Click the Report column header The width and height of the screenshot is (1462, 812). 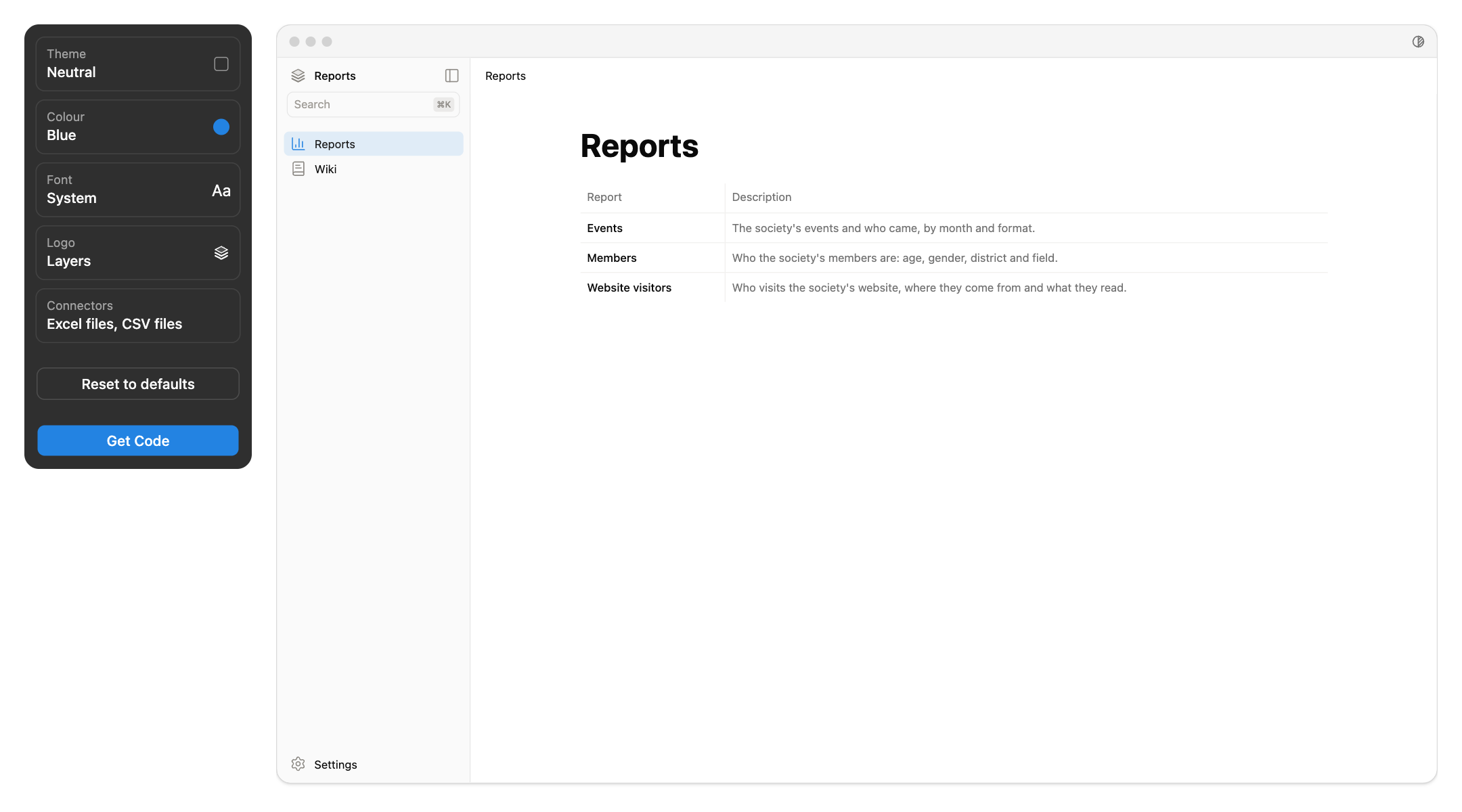[604, 197]
